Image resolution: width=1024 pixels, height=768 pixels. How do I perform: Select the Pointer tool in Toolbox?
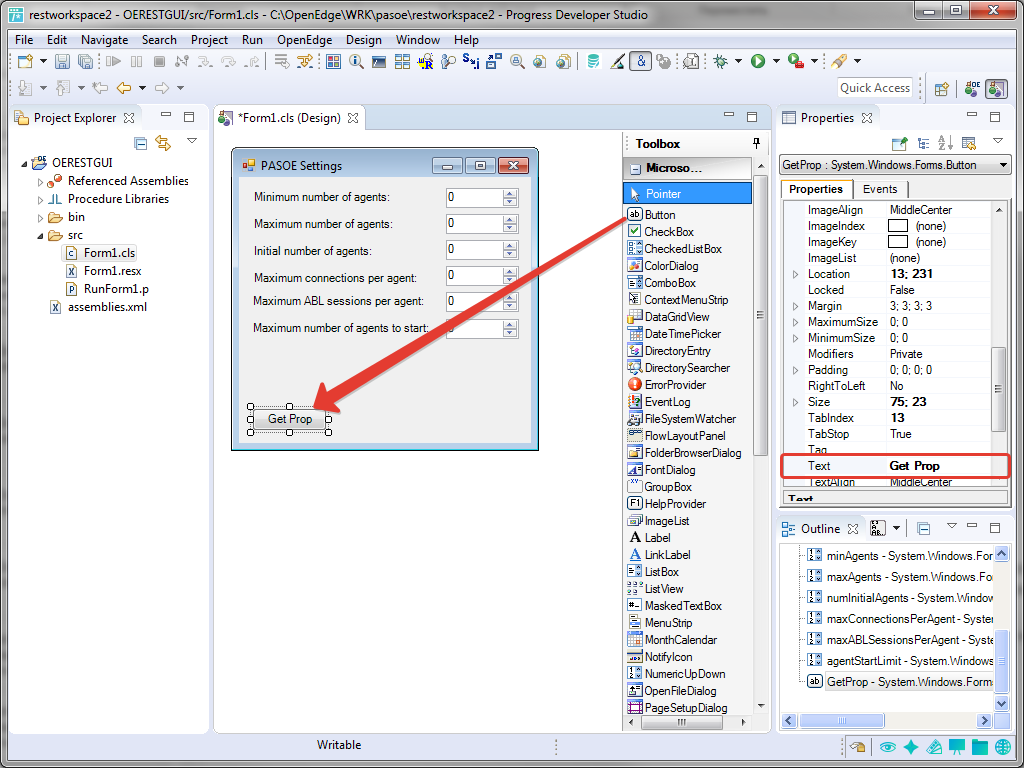click(x=688, y=193)
